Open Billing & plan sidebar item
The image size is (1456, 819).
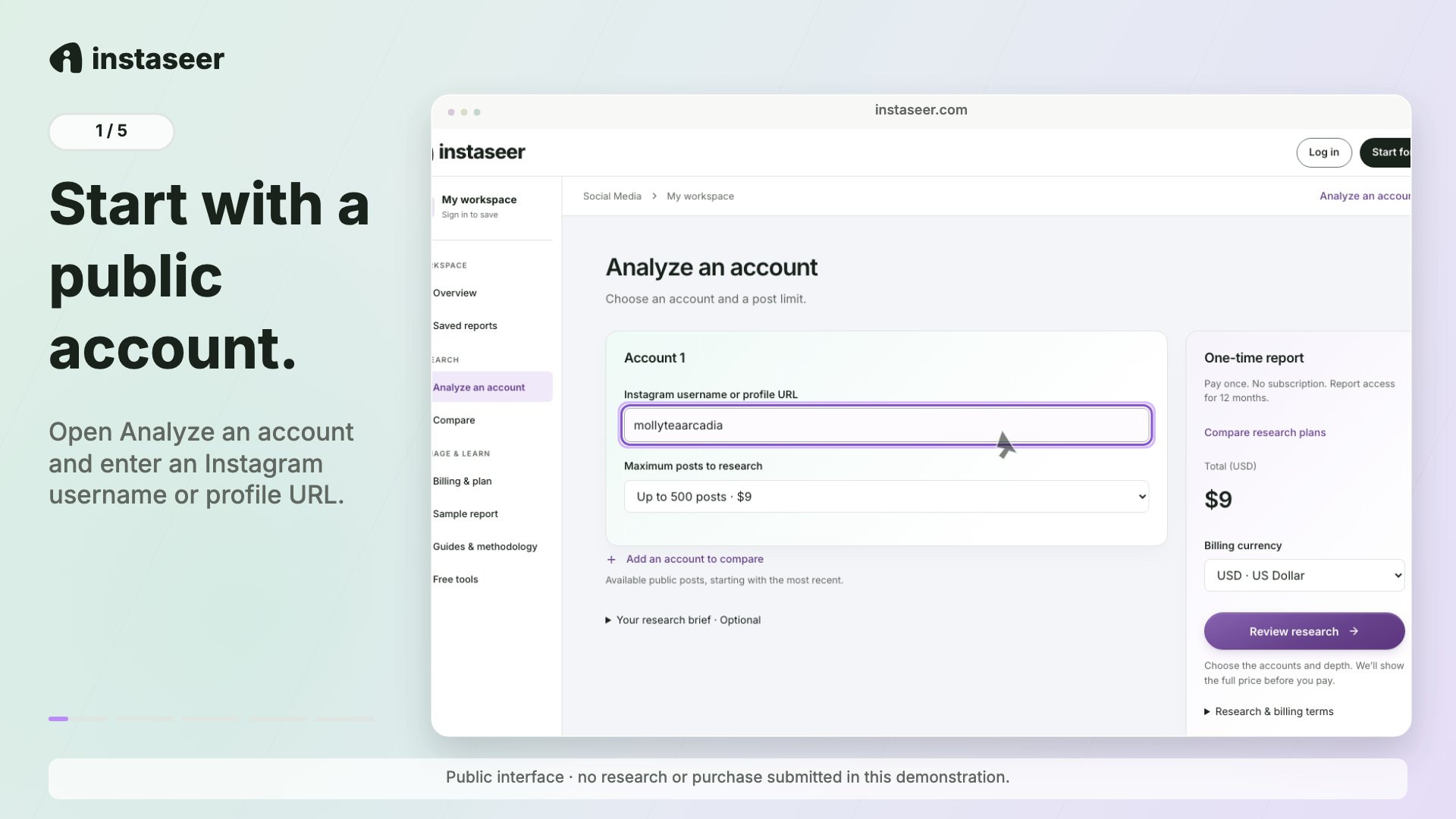463,482
